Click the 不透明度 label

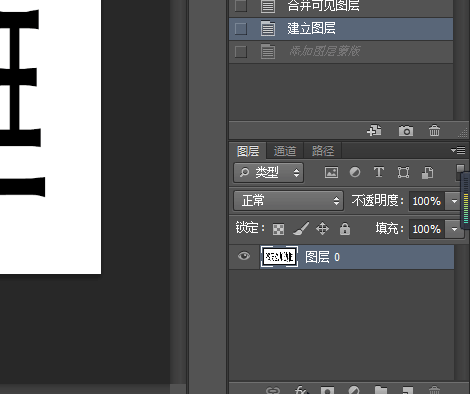point(377,201)
